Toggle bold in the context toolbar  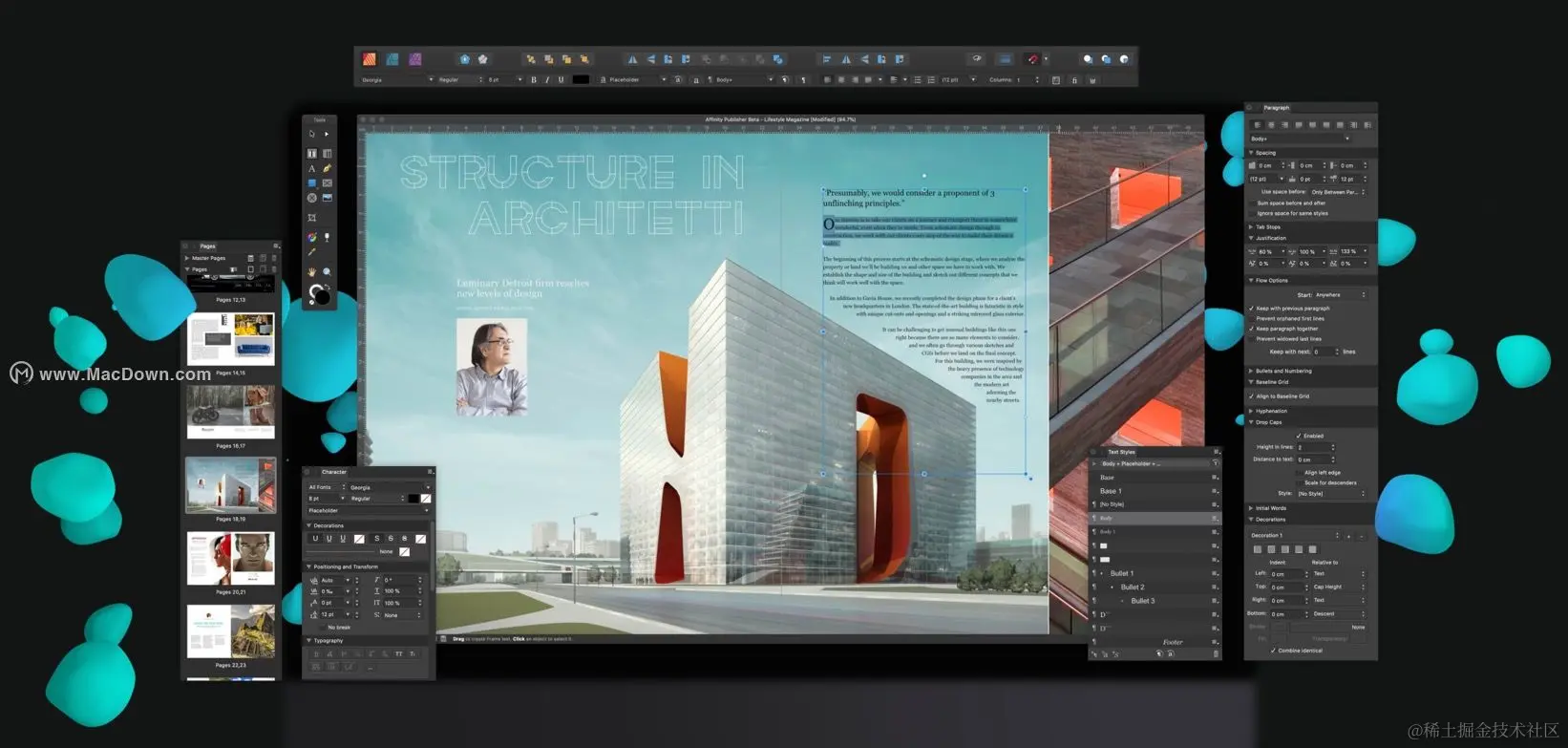[533, 79]
